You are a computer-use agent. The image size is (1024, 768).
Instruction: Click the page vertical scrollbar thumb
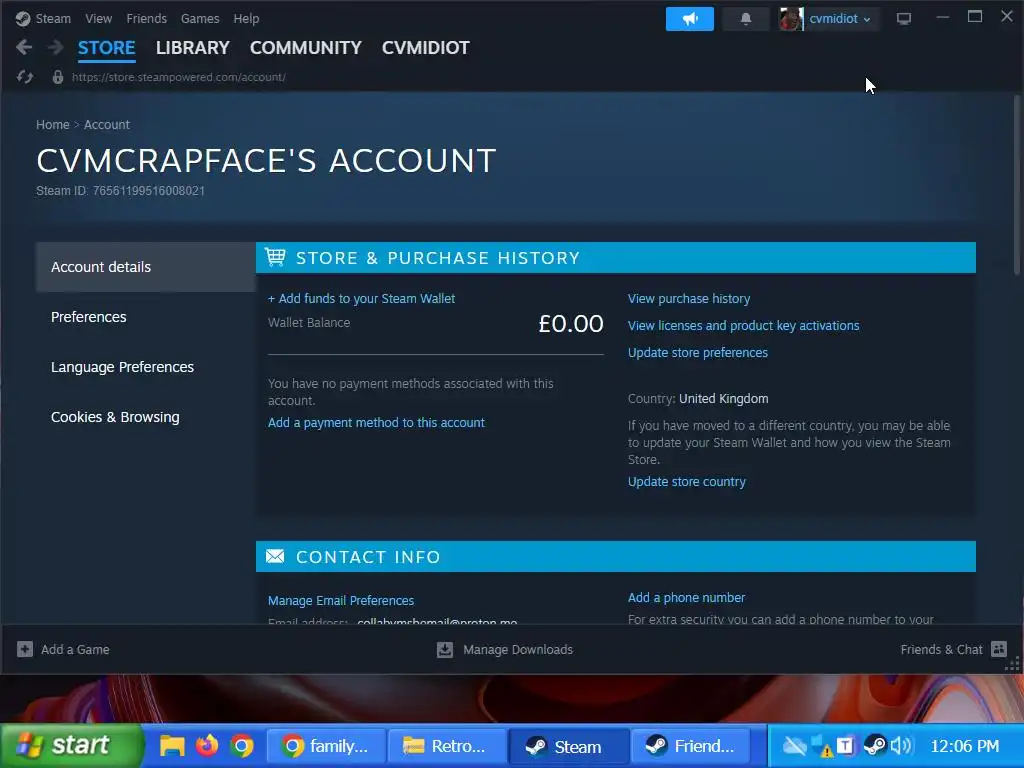coord(1017,185)
